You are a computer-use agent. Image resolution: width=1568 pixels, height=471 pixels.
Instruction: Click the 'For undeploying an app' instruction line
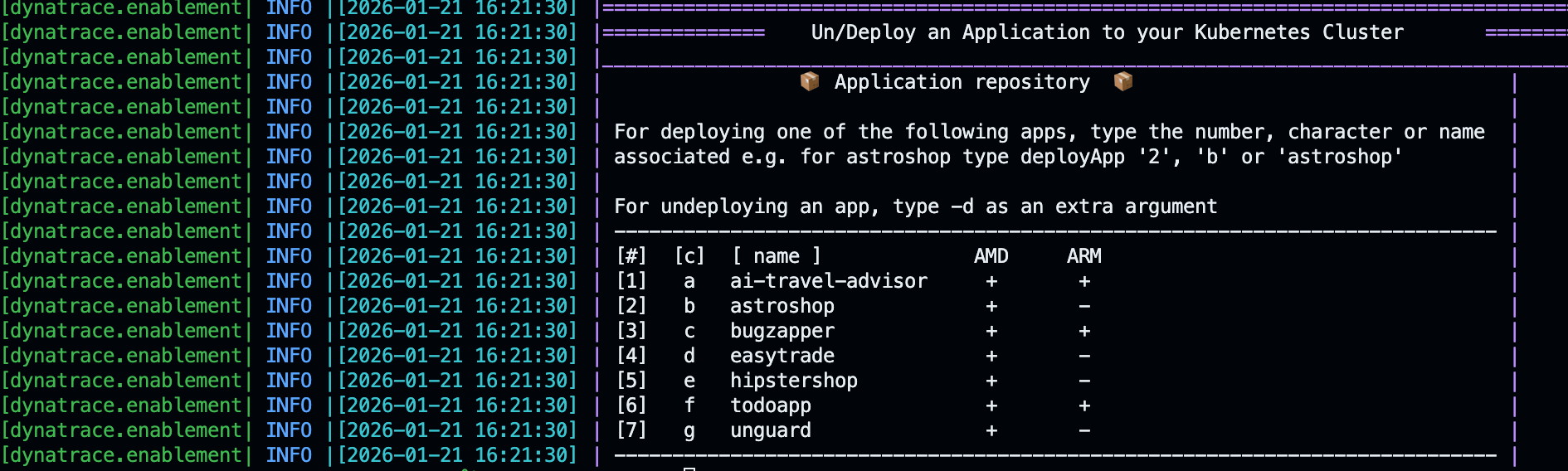point(915,206)
